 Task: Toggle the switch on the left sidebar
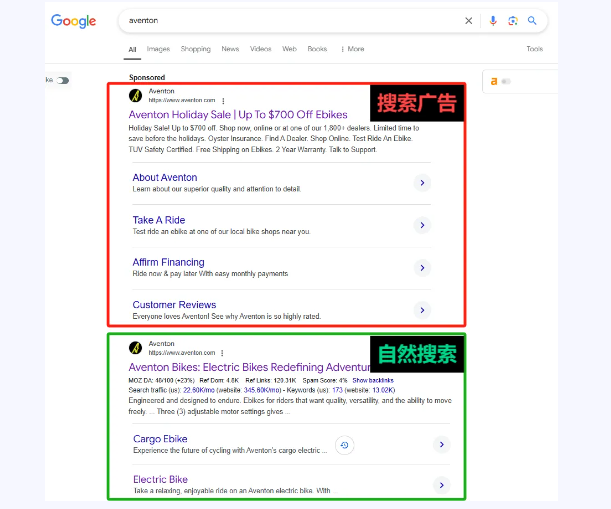point(63,81)
